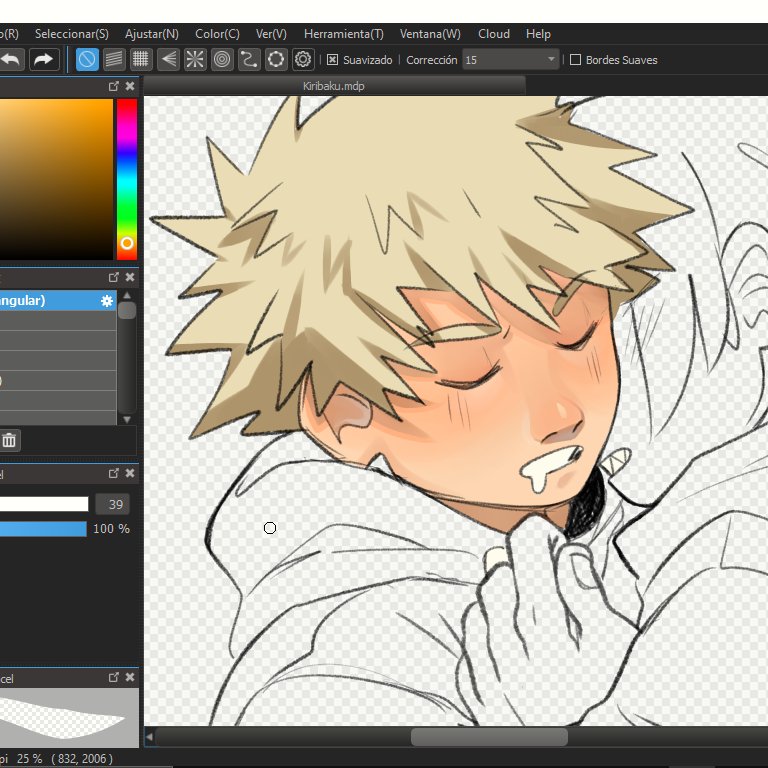The height and width of the screenshot is (768, 768).
Task: Click the 25 % zoom status text
Action: pyautogui.click(x=29, y=759)
